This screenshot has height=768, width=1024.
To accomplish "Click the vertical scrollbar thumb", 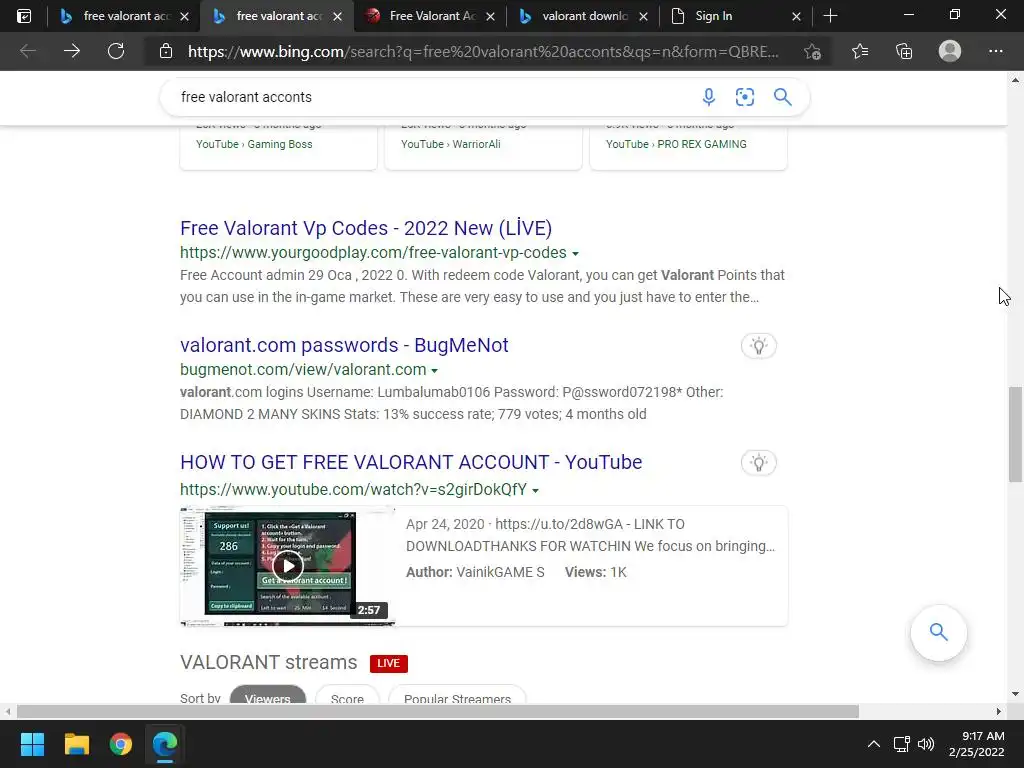I will (1015, 434).
